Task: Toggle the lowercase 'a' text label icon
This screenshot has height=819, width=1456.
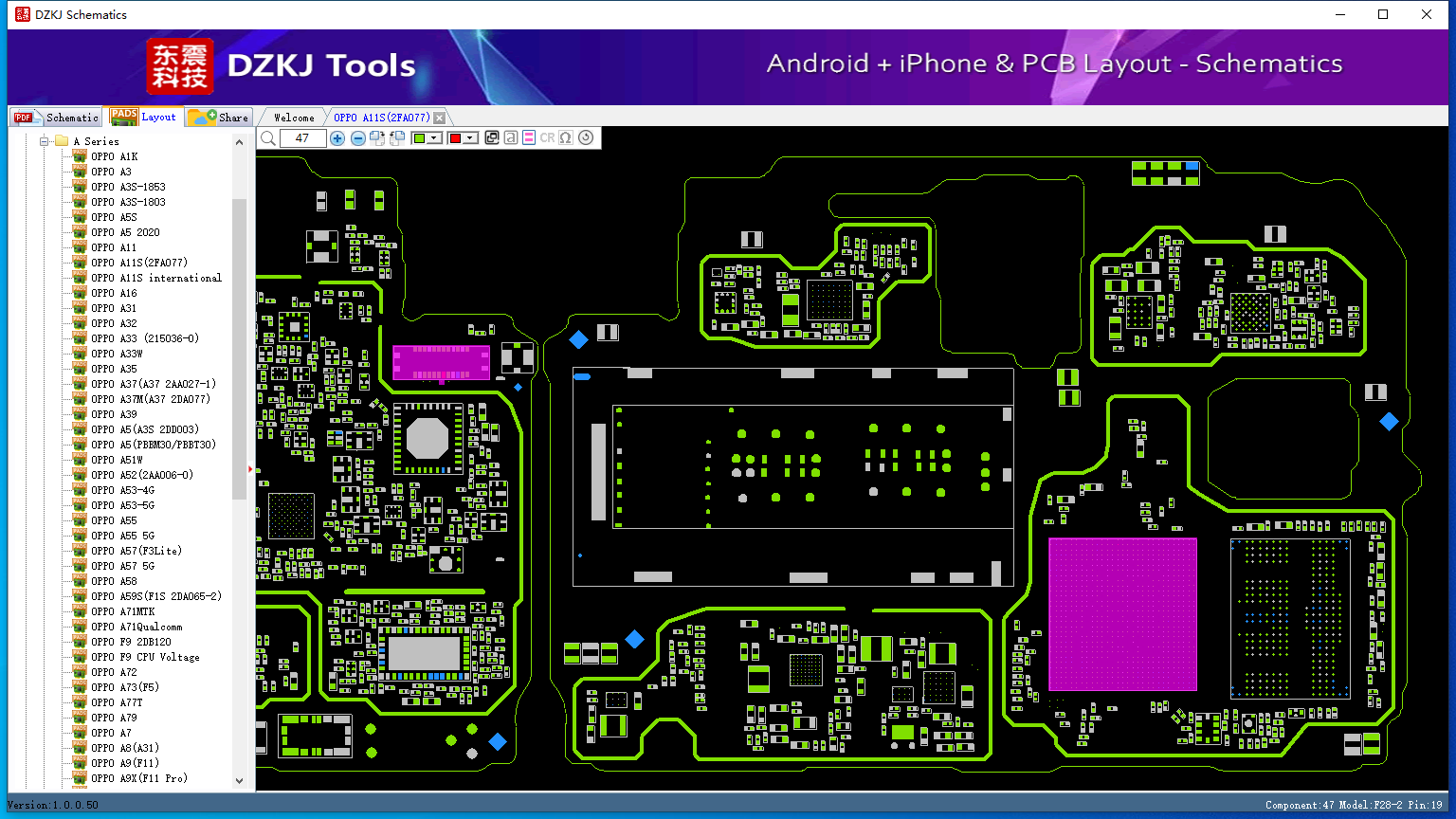Action: (x=511, y=138)
